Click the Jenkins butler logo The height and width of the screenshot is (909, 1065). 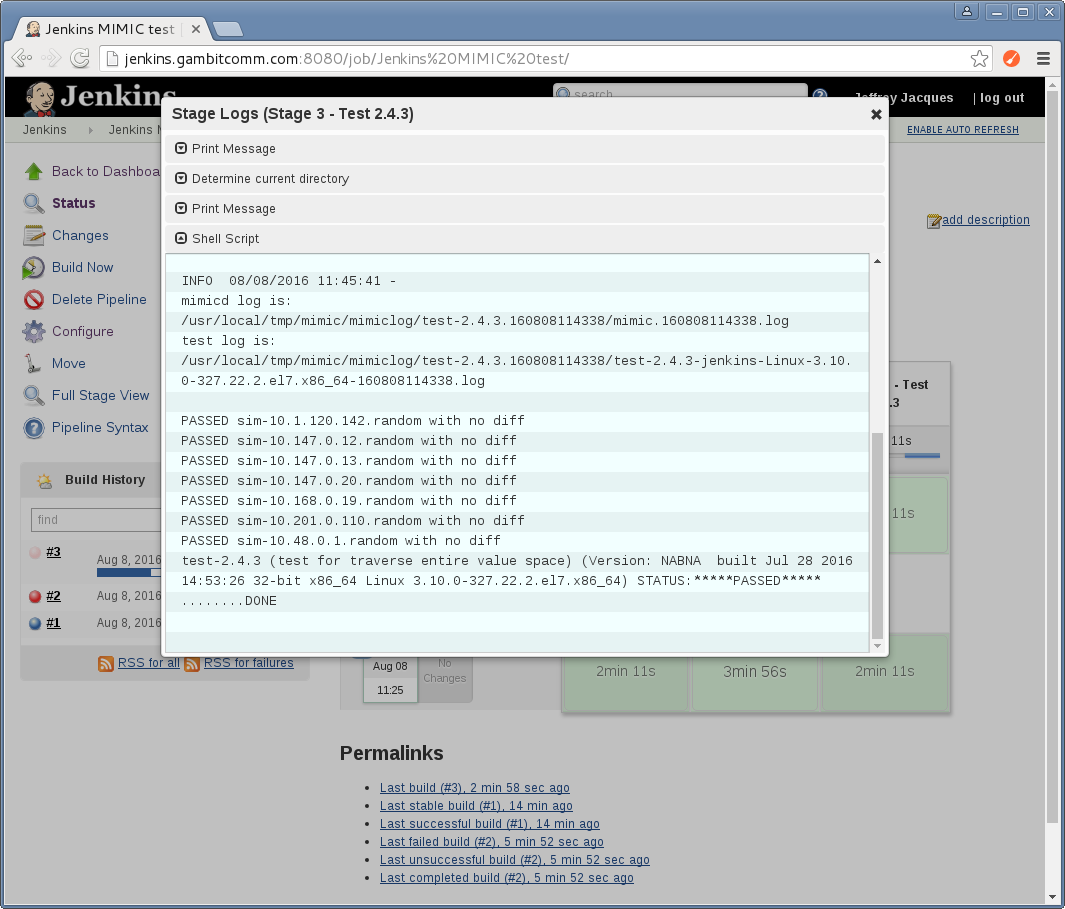click(40, 99)
